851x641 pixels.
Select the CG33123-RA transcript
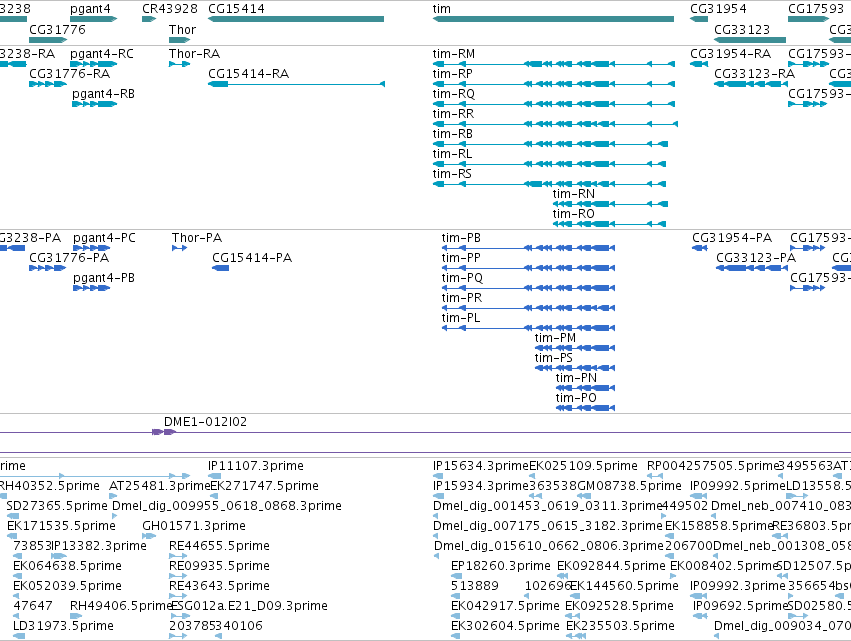click(x=751, y=84)
